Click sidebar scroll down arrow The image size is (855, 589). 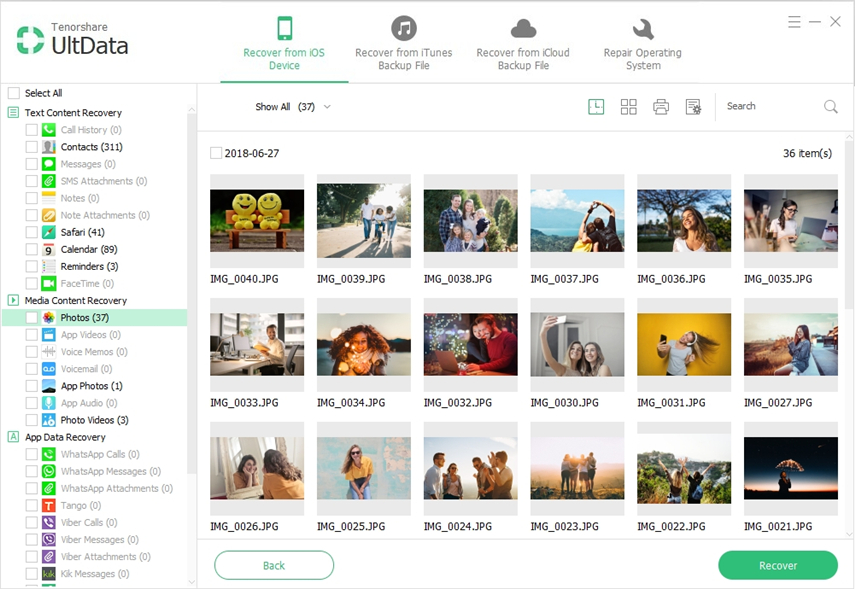(x=191, y=582)
